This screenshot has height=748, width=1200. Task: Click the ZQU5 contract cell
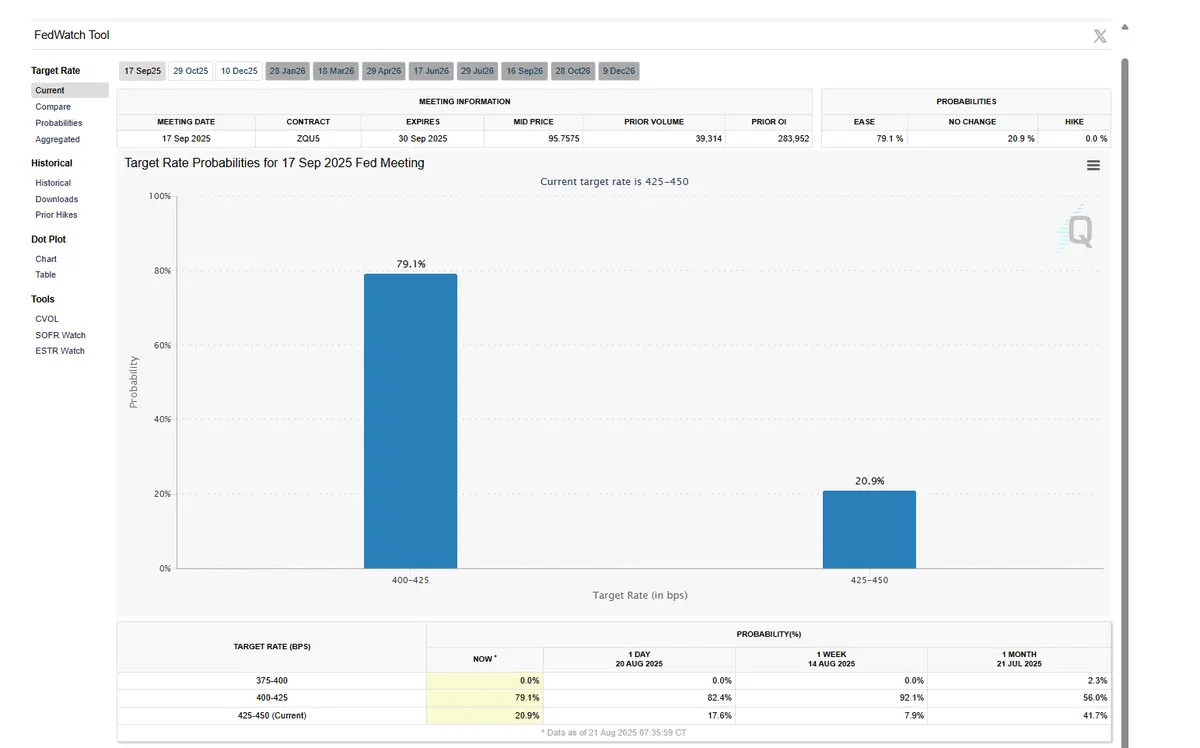click(x=308, y=138)
